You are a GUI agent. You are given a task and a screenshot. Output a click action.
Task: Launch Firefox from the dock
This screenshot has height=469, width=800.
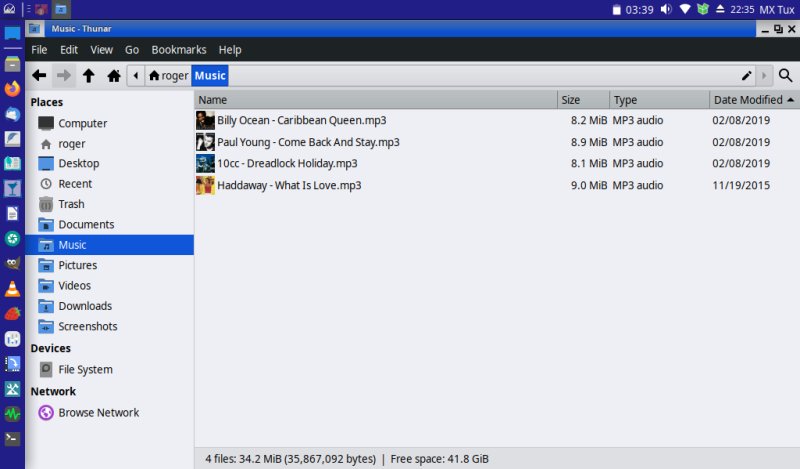coord(12,89)
